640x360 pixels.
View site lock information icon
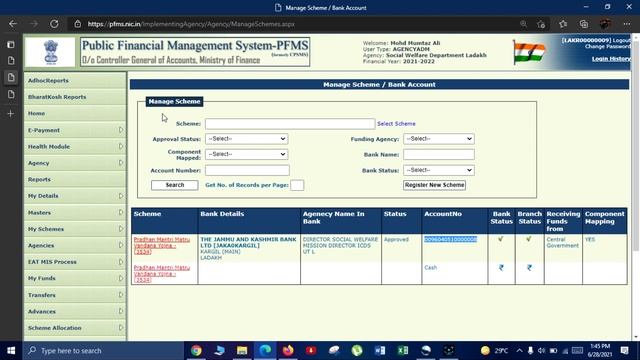(x=78, y=24)
